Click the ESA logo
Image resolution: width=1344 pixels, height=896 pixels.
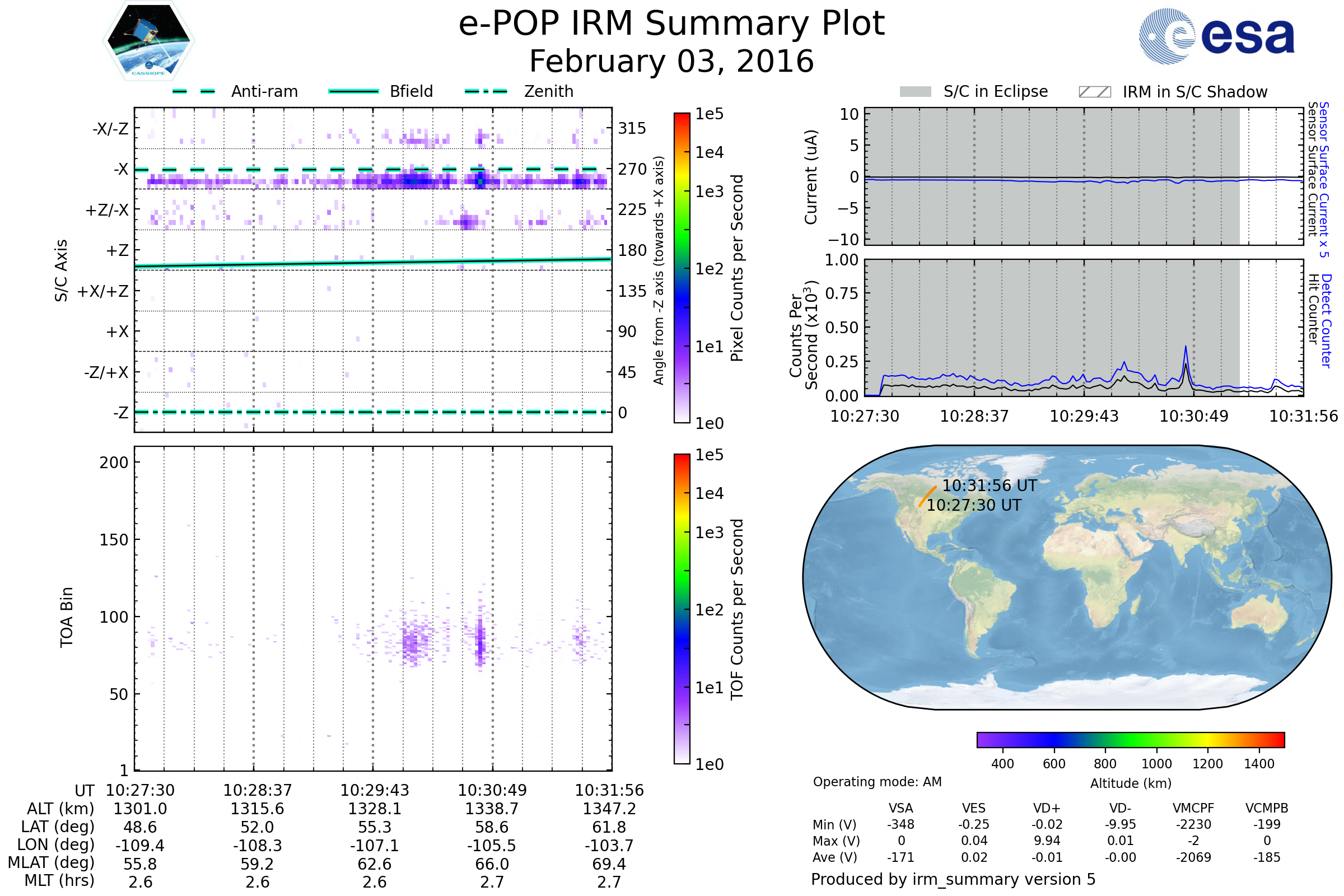click(1216, 36)
